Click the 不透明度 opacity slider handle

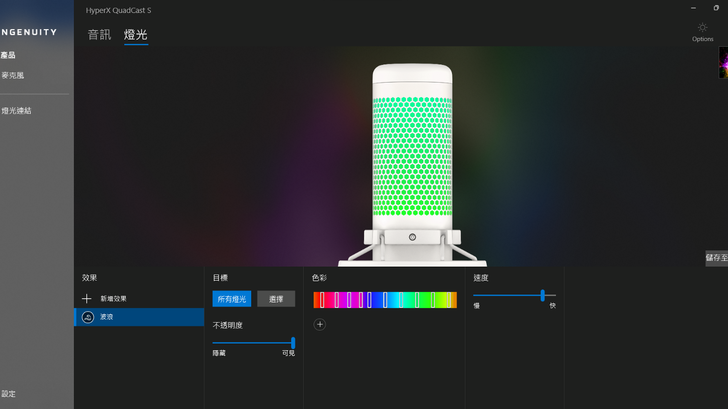293,342
